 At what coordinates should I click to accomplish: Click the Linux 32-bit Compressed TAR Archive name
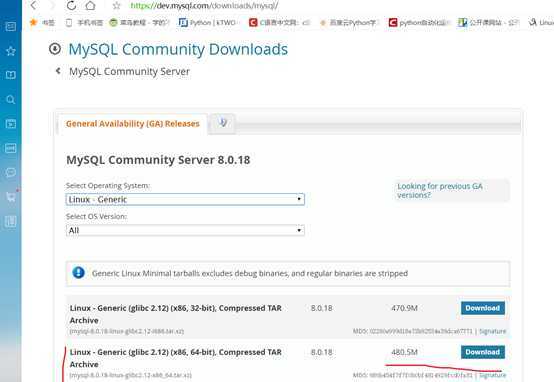(x=176, y=314)
